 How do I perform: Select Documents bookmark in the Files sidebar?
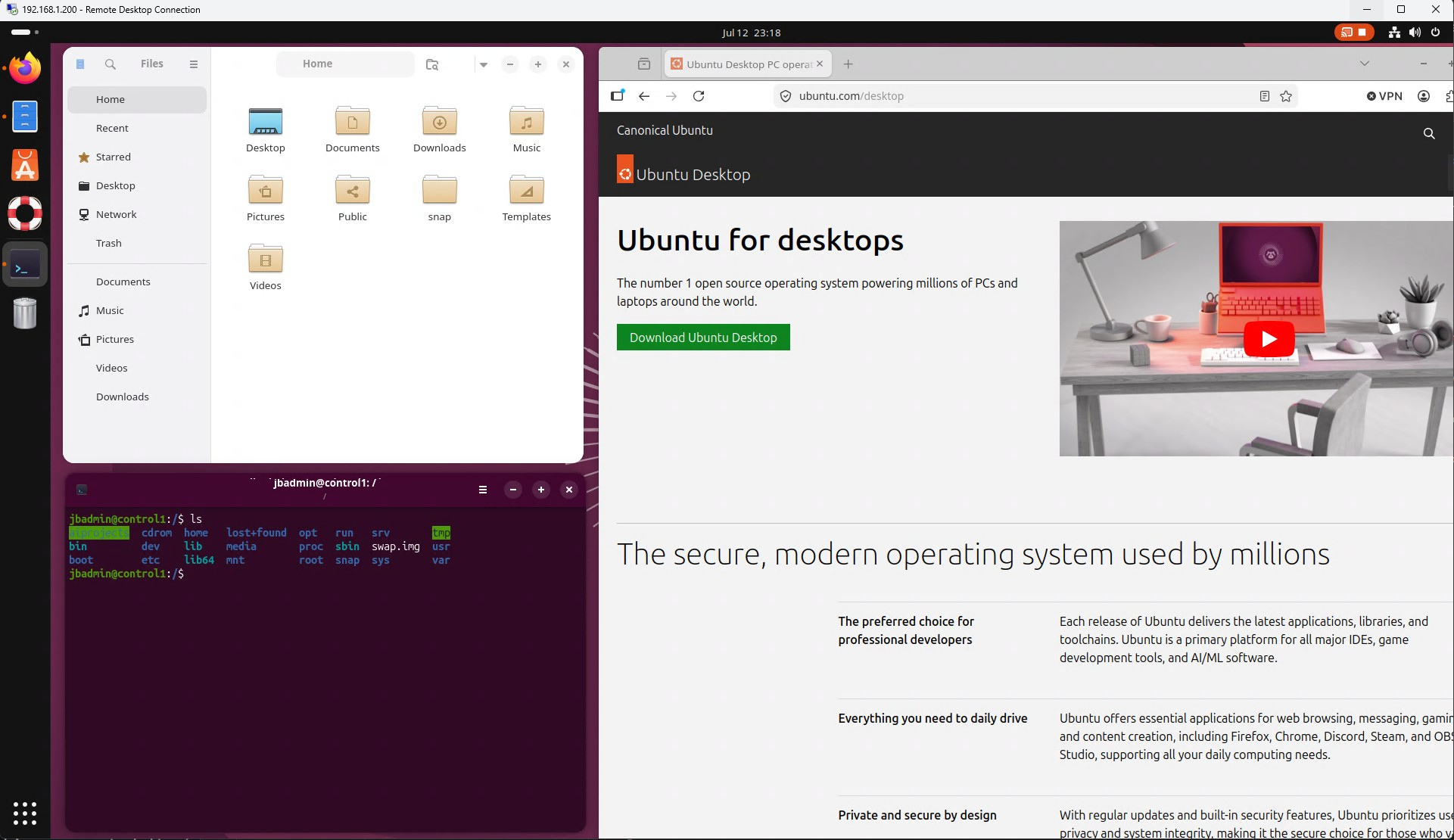[x=137, y=282]
